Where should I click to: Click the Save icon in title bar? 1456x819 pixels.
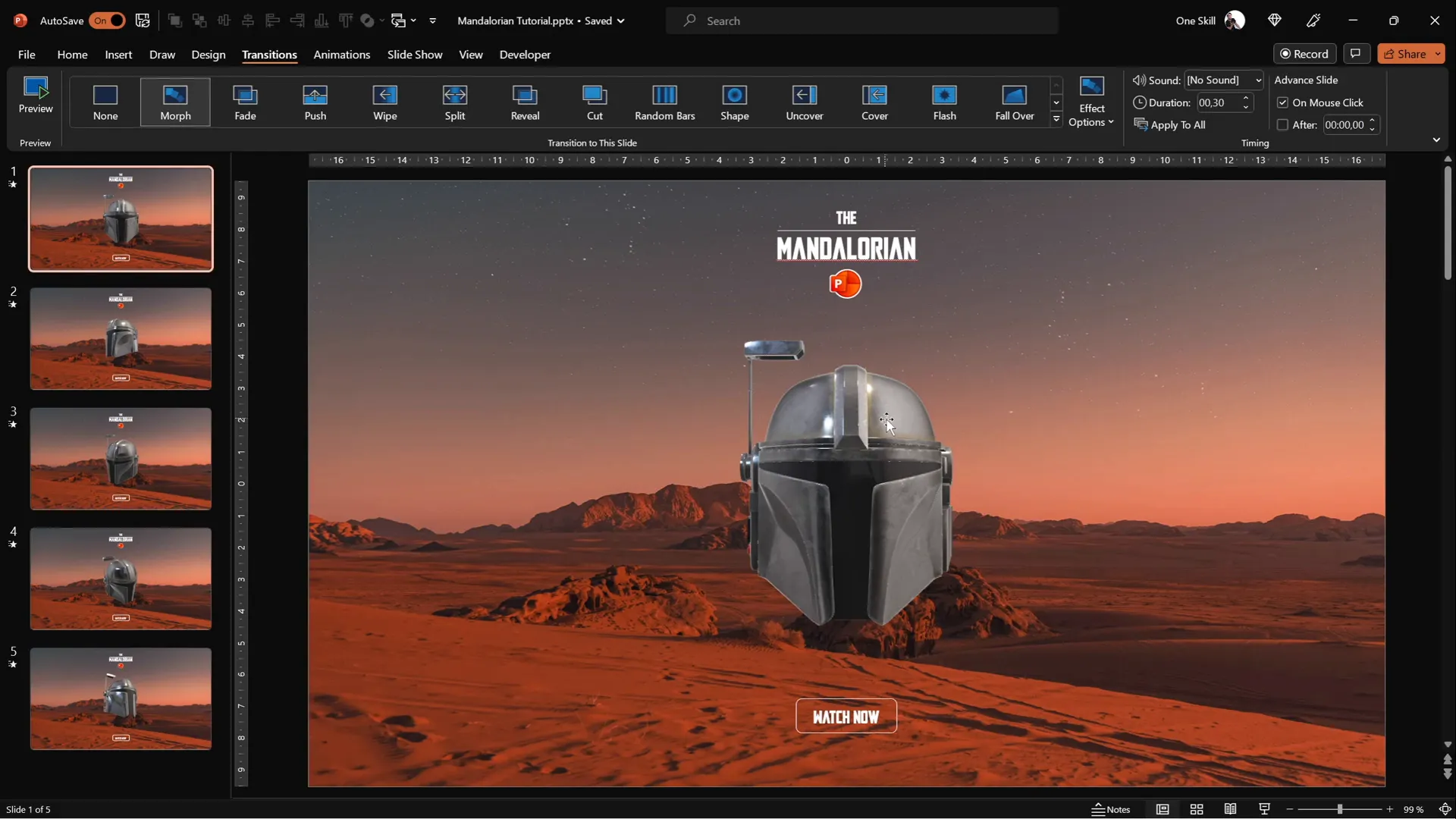(x=143, y=20)
